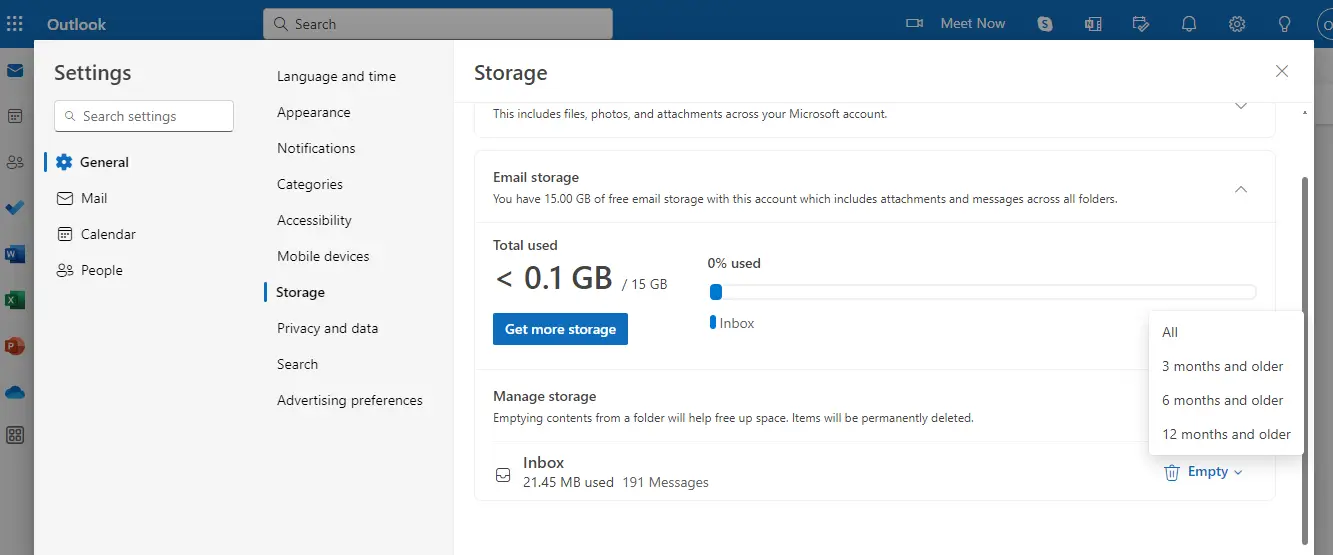
Task: Go to Mobile devices settings
Action: coord(323,256)
